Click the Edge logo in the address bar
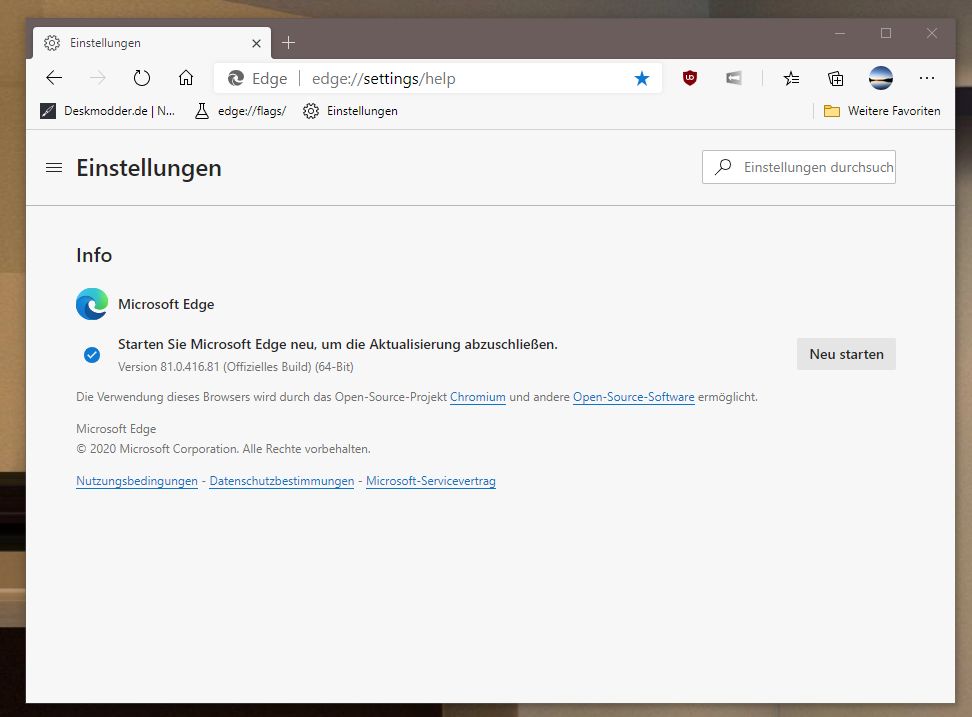The height and width of the screenshot is (717, 972). pos(236,78)
